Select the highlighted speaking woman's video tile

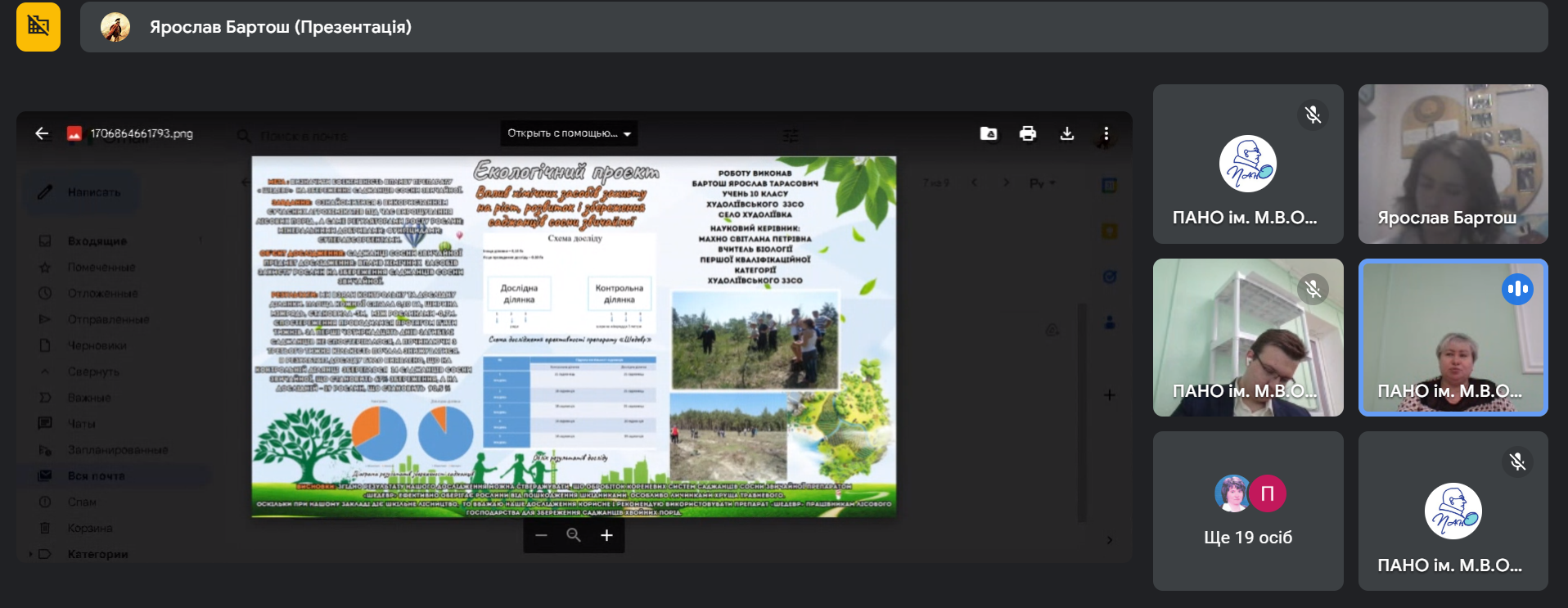[1453, 337]
